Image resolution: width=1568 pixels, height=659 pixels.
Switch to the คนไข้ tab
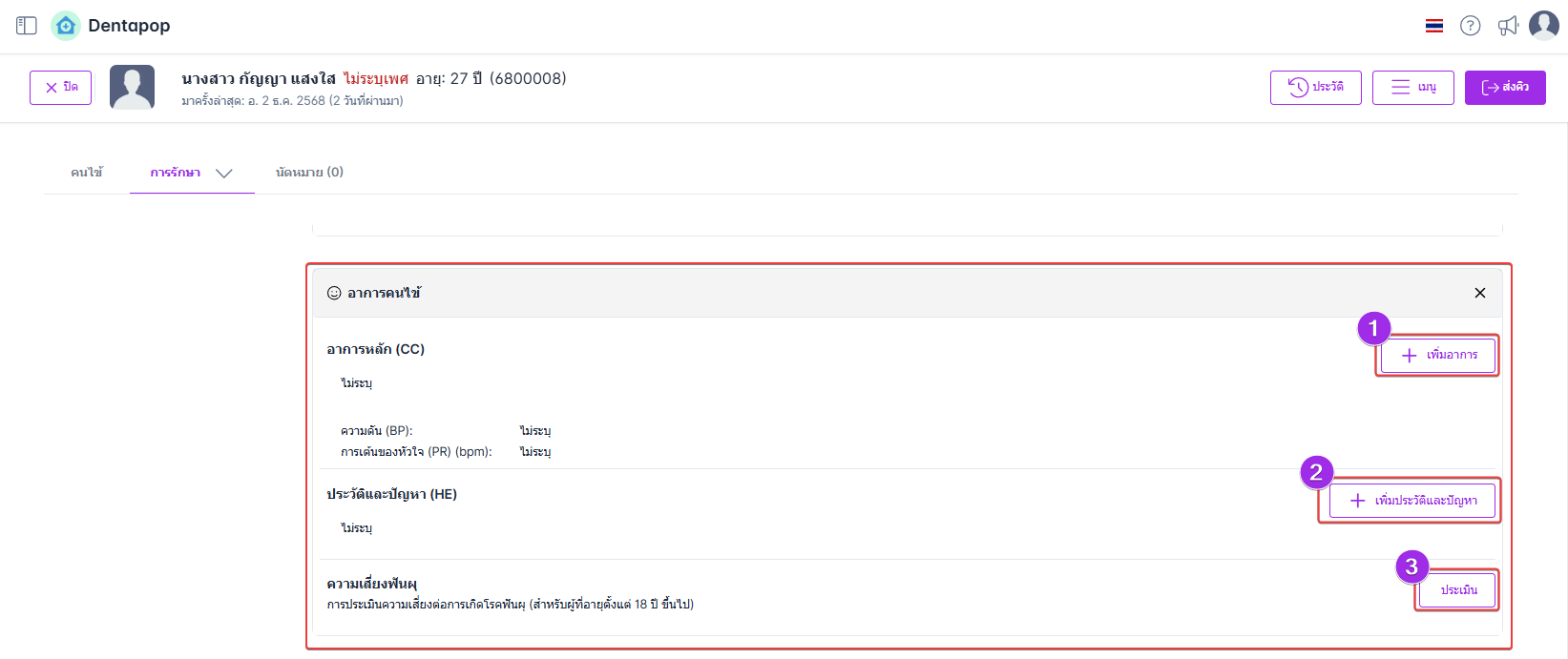87,173
